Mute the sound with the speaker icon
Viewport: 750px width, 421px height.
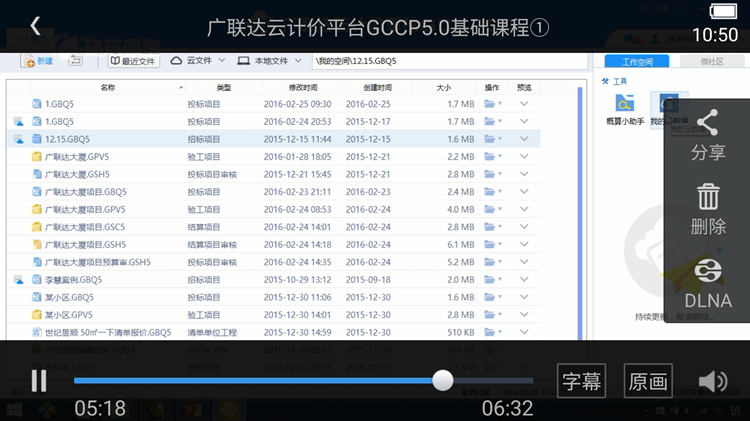(x=713, y=381)
